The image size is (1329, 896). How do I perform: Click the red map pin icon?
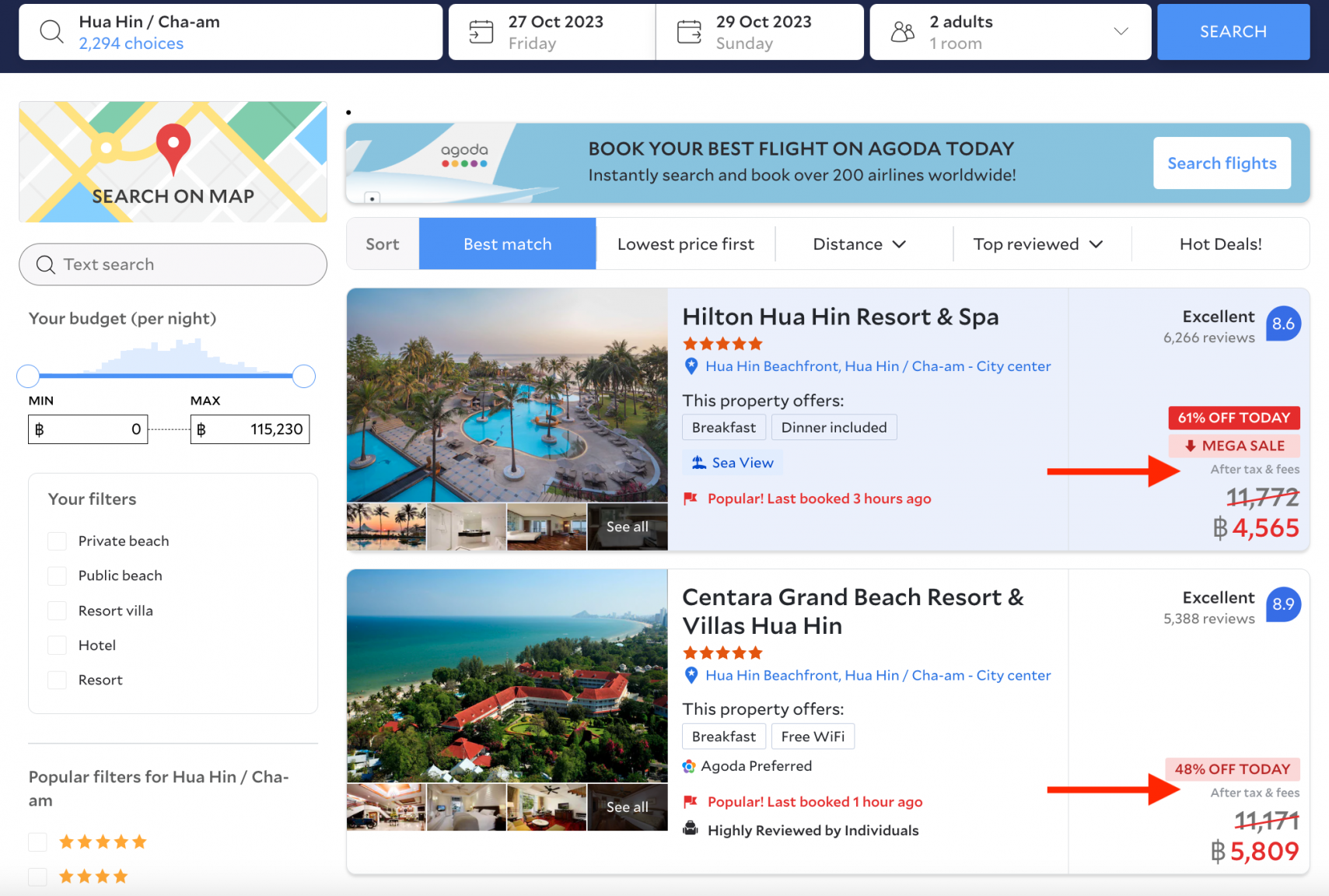[x=173, y=146]
